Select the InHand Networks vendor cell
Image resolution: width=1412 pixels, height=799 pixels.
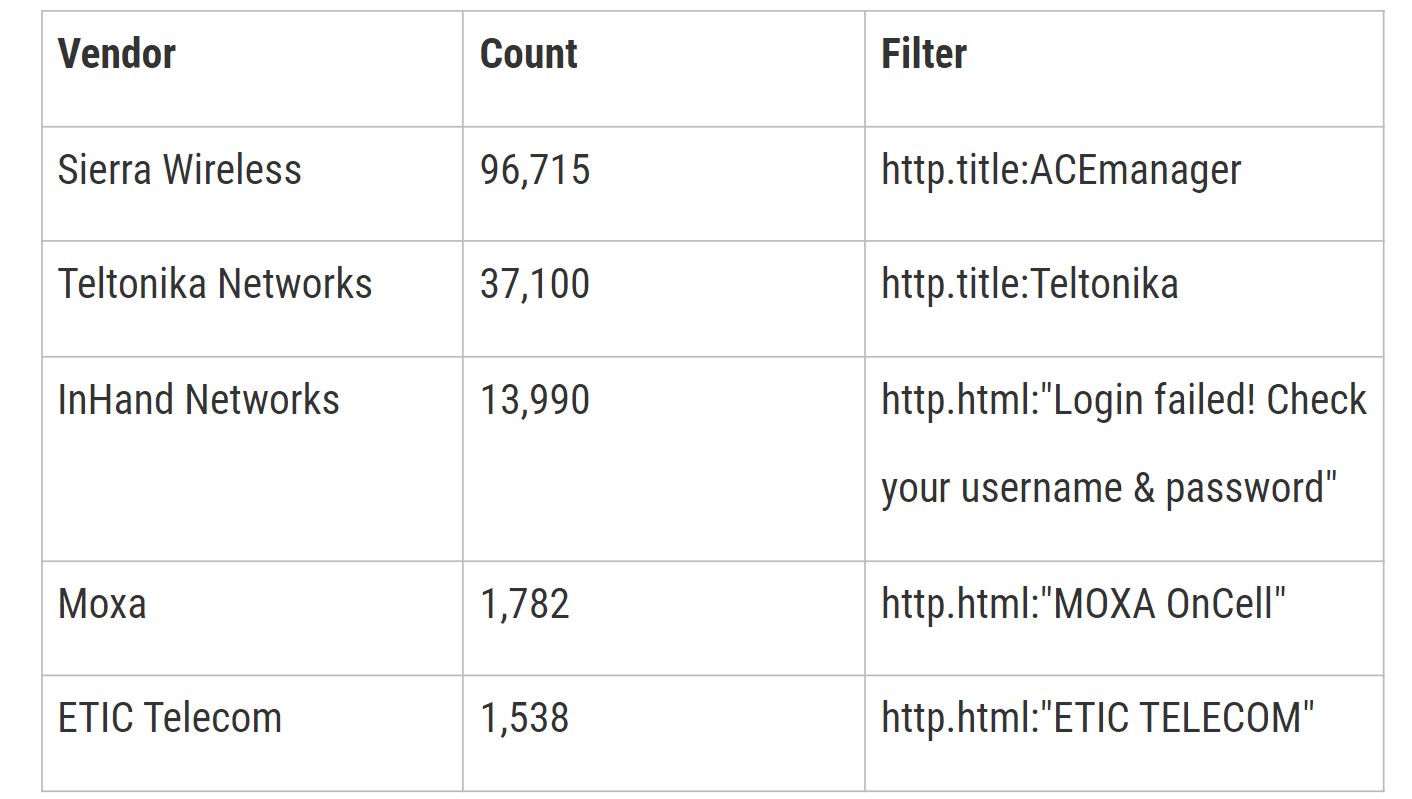[199, 400]
